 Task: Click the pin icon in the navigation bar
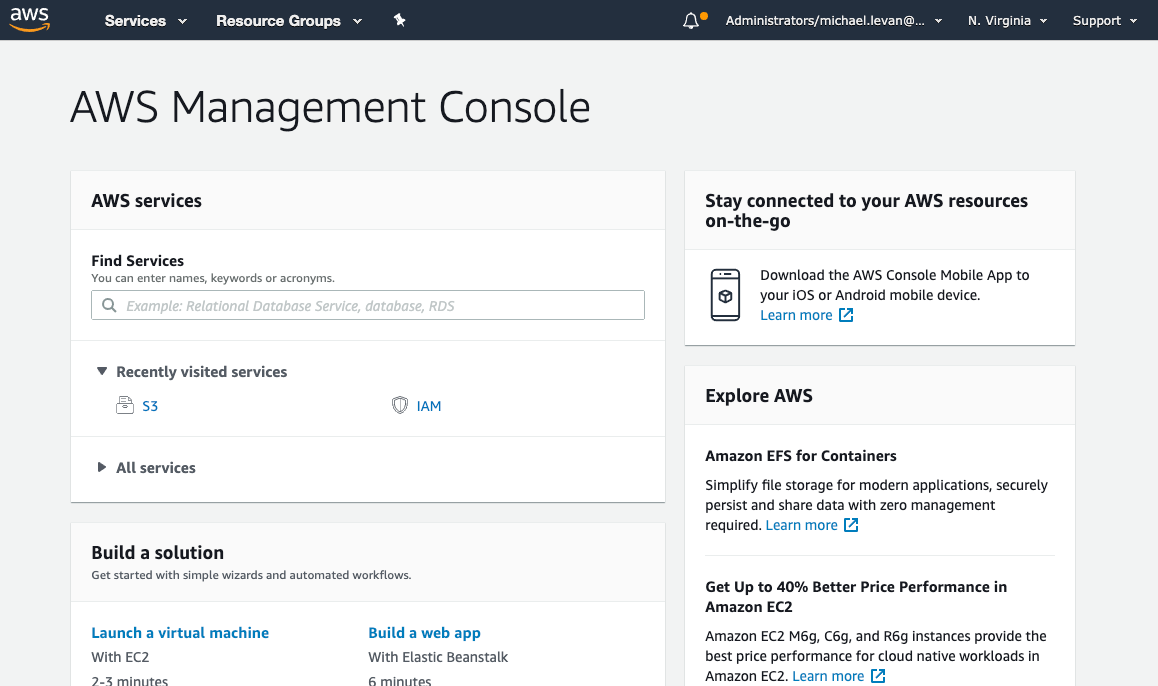(399, 20)
